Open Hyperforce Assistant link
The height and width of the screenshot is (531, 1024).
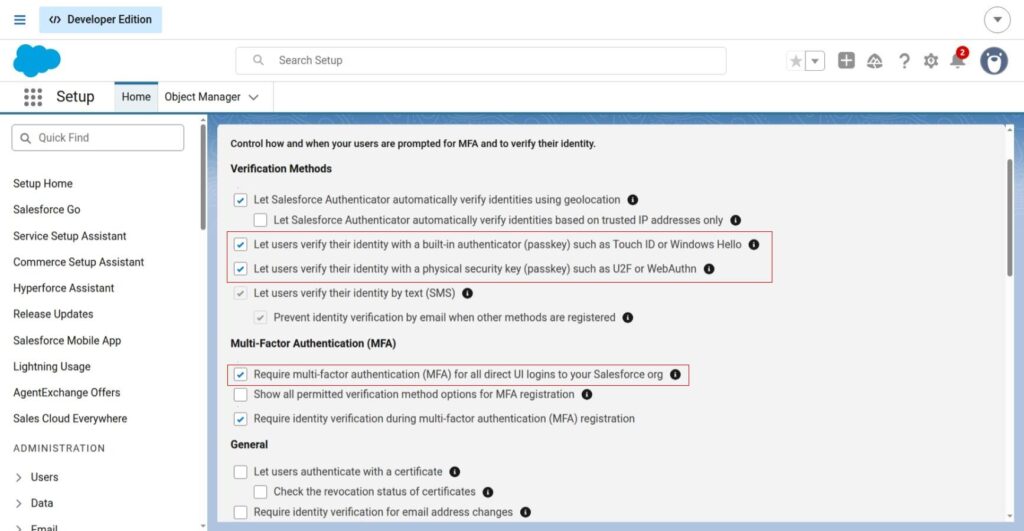click(63, 288)
